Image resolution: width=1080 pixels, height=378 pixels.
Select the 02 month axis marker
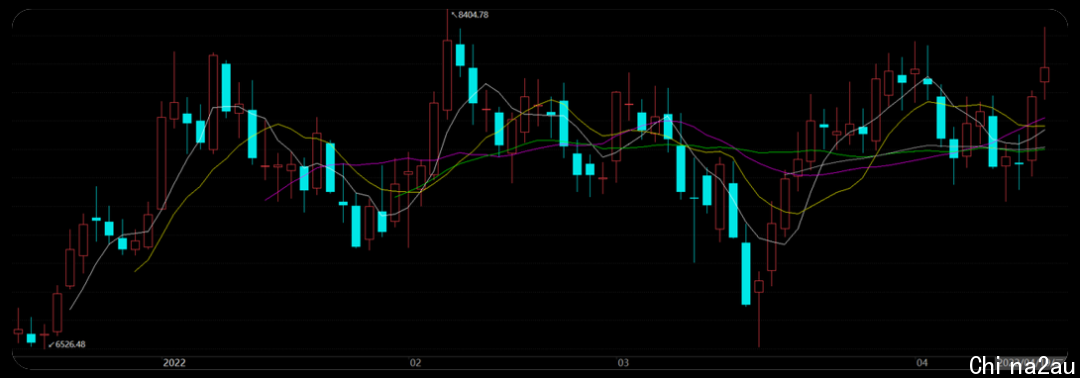point(415,362)
